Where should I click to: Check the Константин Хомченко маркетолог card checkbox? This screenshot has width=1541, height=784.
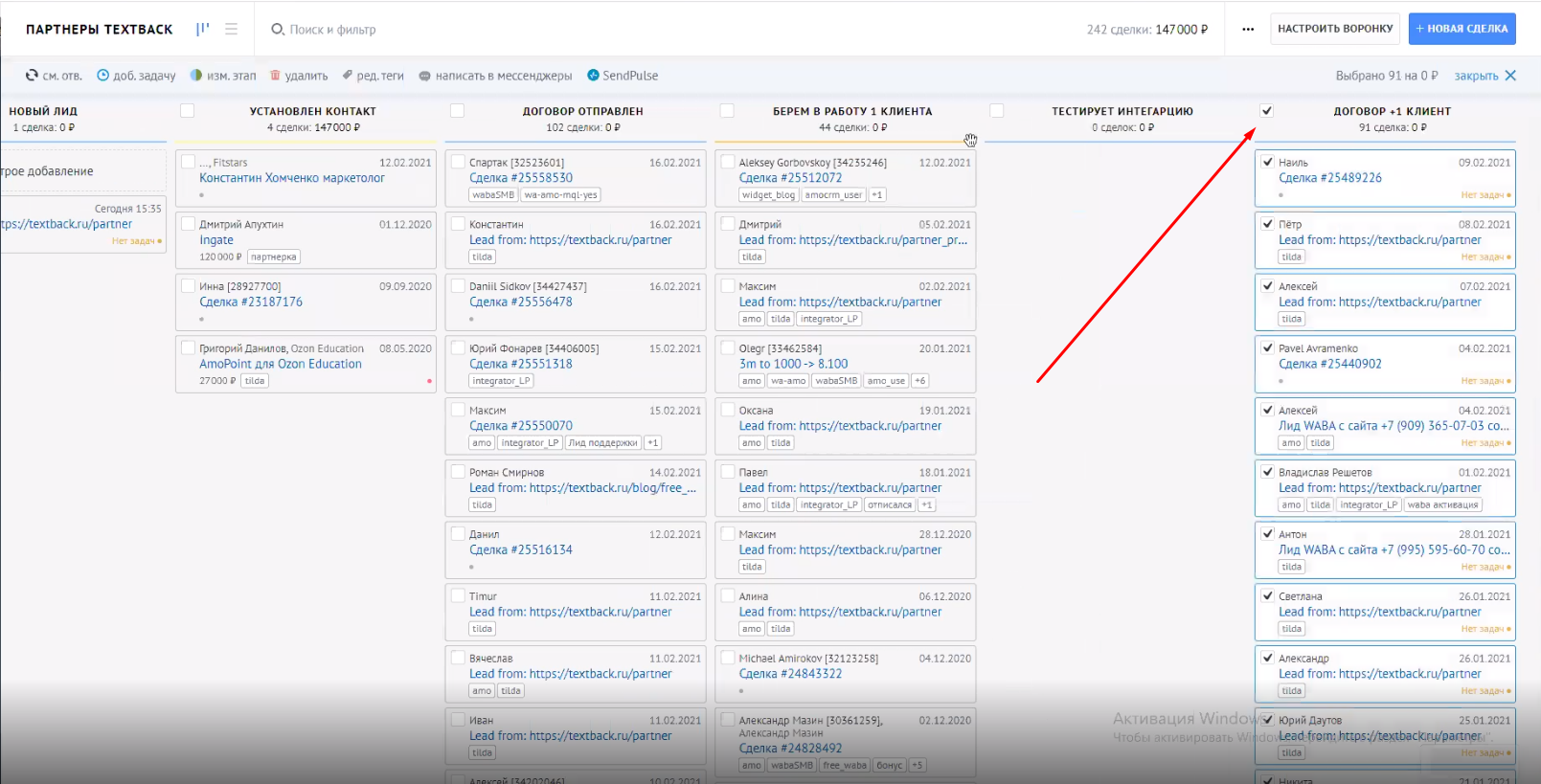click(189, 162)
